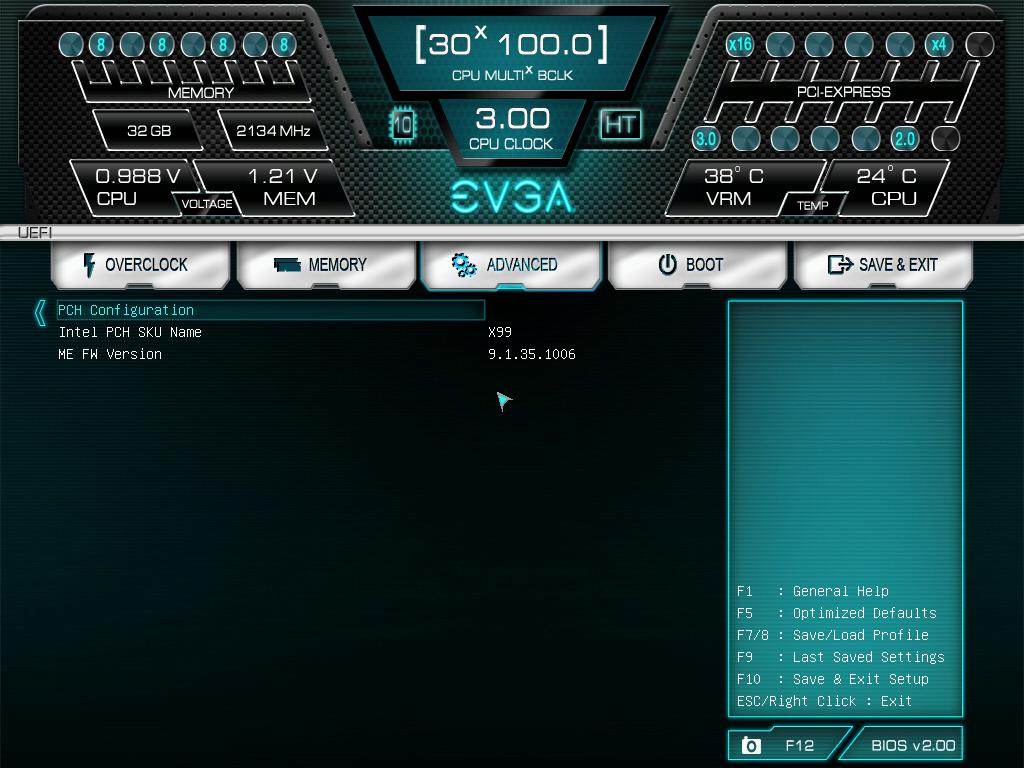The image size is (1024, 768).
Task: Open the Overclock tab
Action: click(x=135, y=265)
